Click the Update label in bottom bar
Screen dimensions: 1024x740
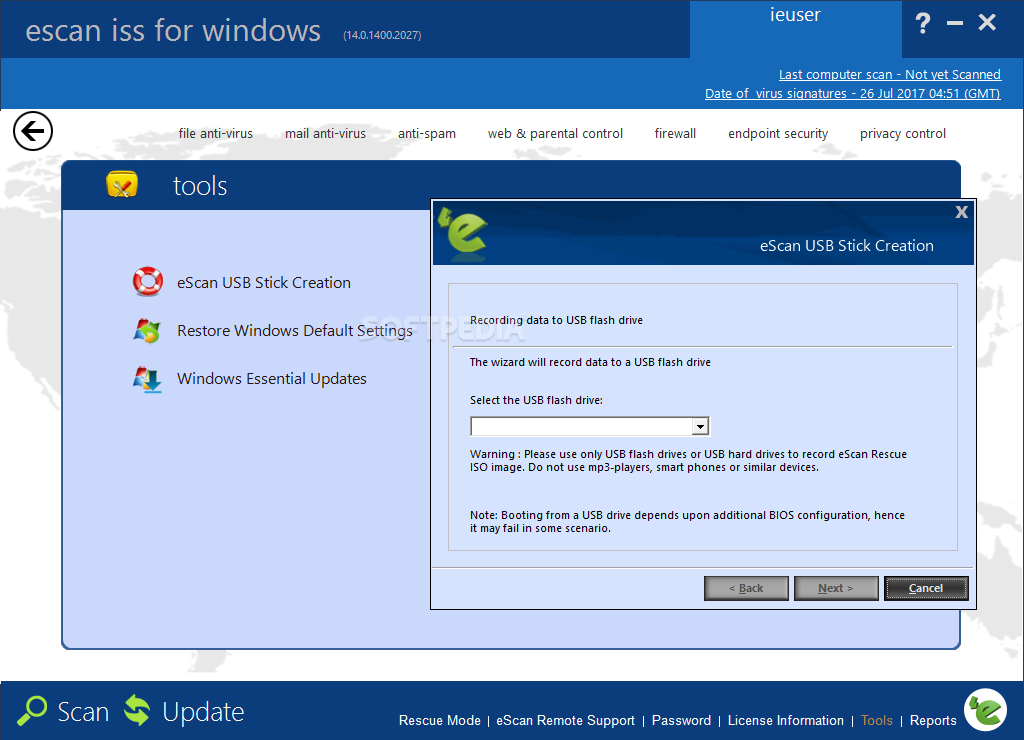(203, 711)
